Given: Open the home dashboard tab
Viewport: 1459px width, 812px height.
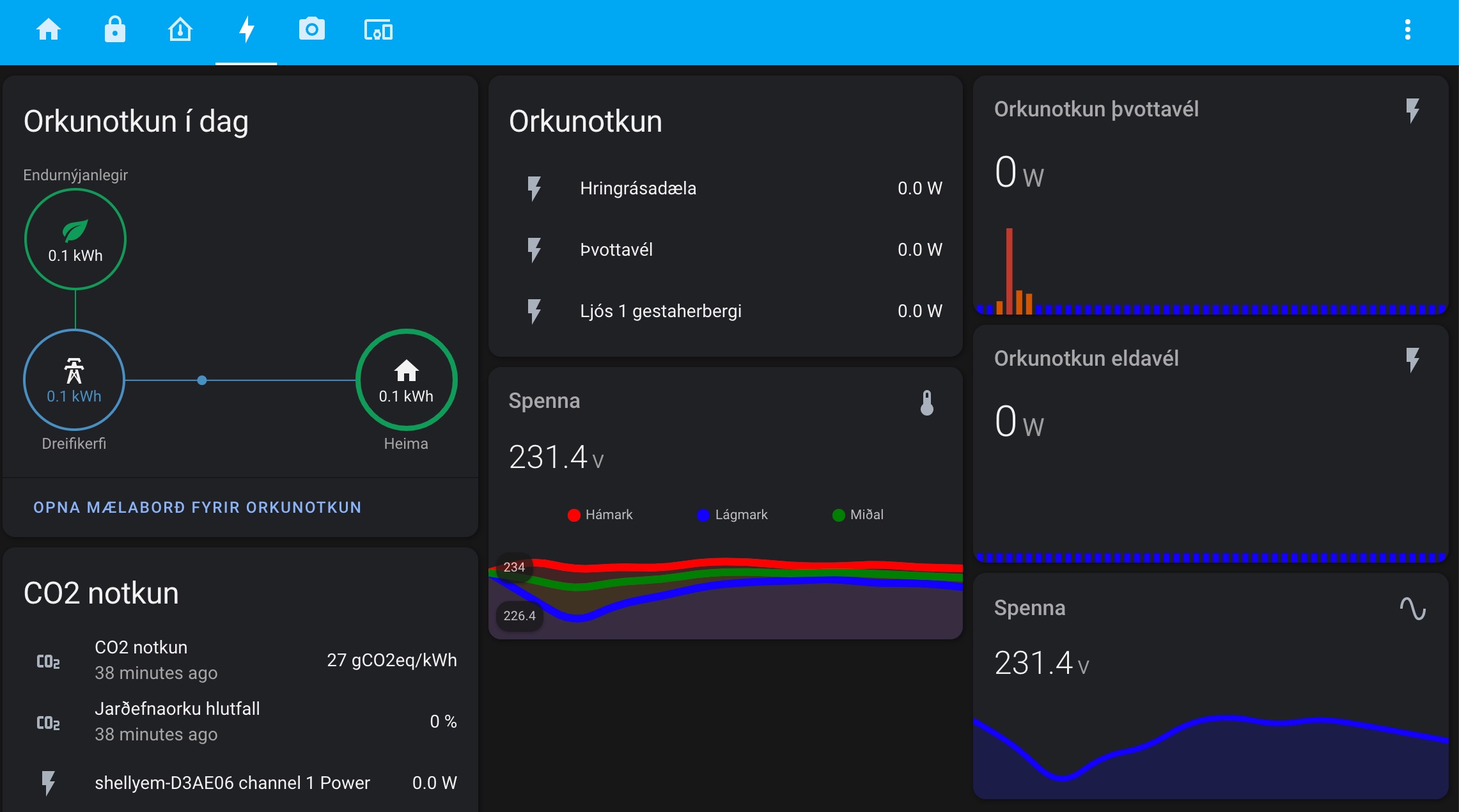Looking at the screenshot, I should tap(49, 30).
